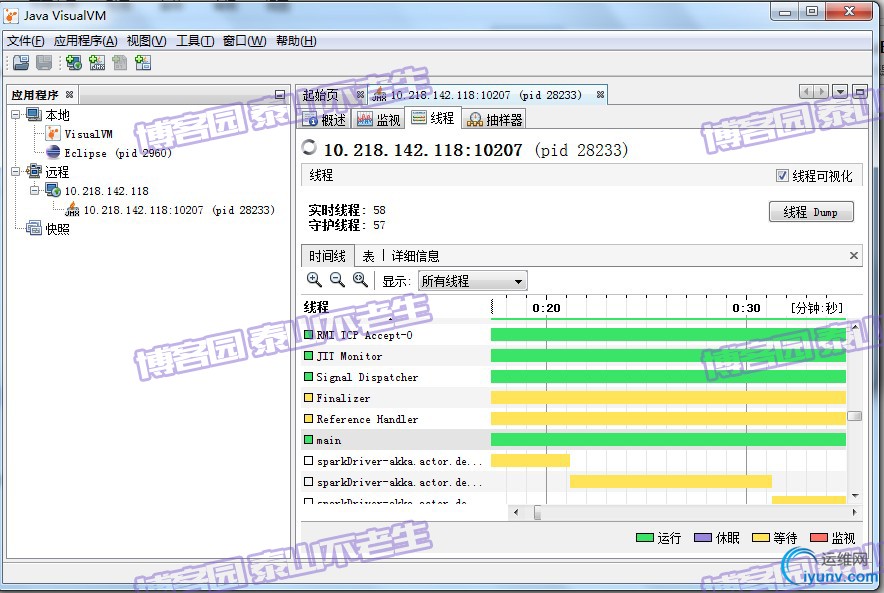Collapse the 本地 tree node

16,115
